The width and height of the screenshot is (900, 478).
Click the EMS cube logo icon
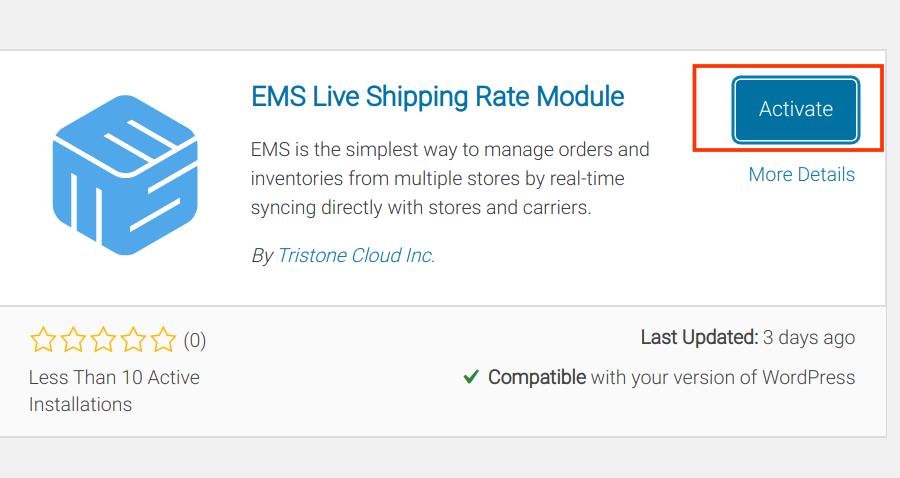(x=125, y=175)
